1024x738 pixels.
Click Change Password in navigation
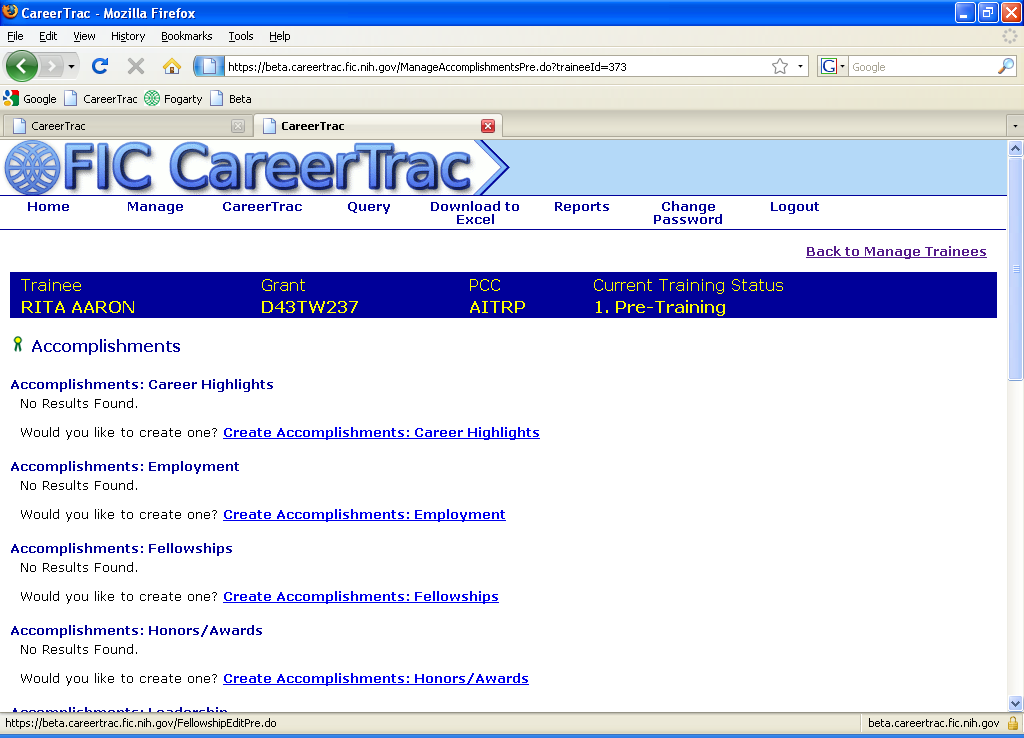click(x=688, y=213)
